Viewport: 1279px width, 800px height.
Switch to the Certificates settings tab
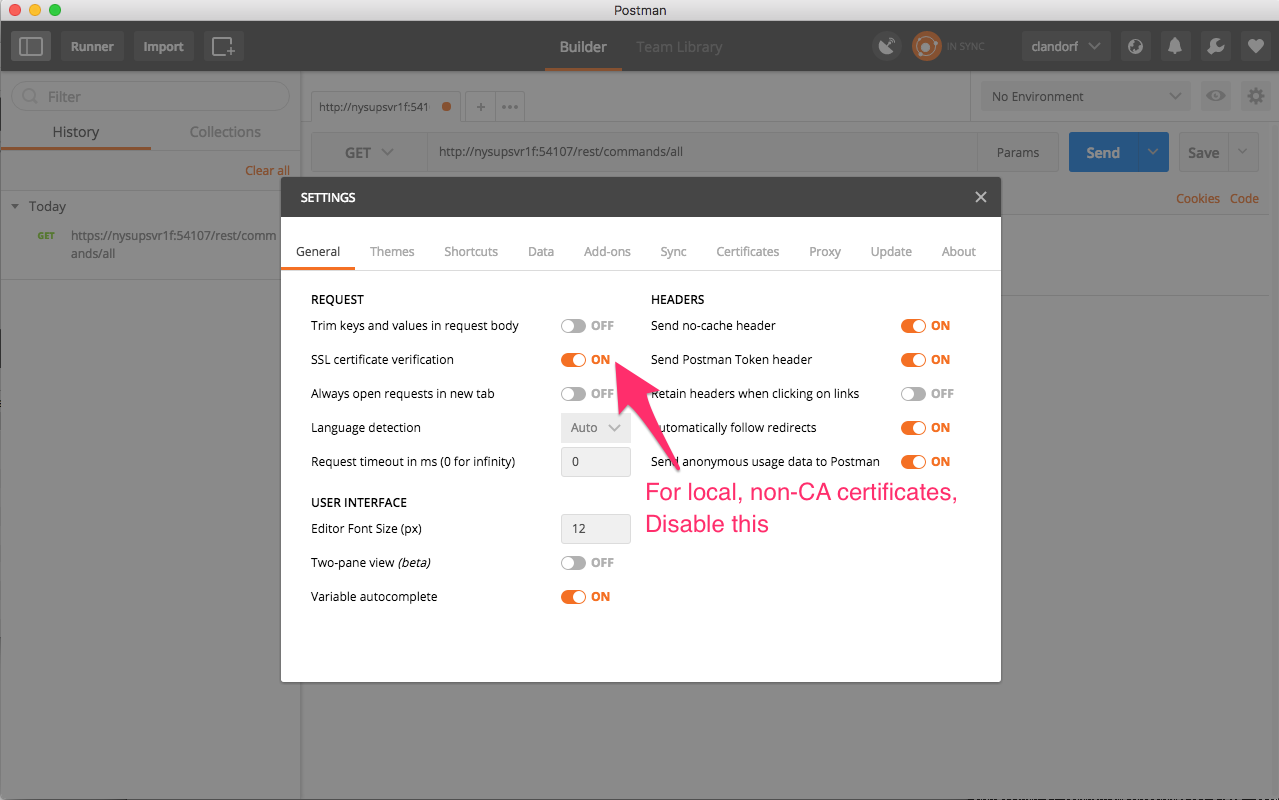click(747, 251)
